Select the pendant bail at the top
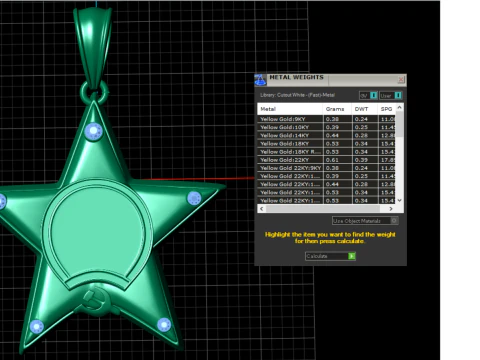Viewport: 480px width, 360px height. [93, 47]
